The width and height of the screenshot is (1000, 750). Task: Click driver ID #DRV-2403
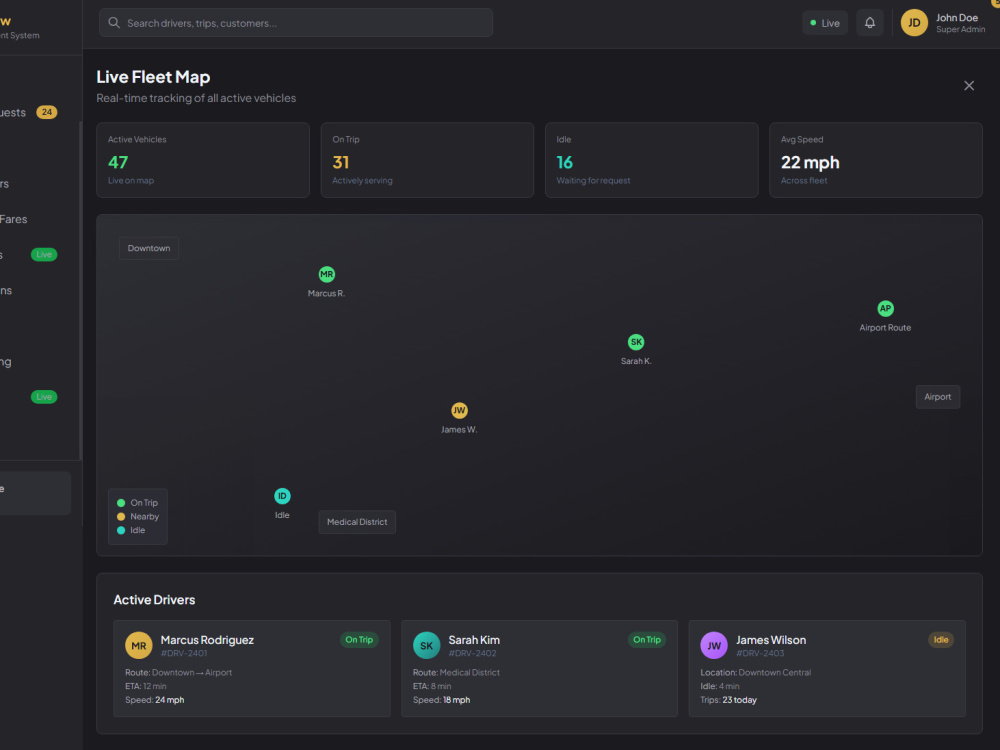pyautogui.click(x=760, y=653)
